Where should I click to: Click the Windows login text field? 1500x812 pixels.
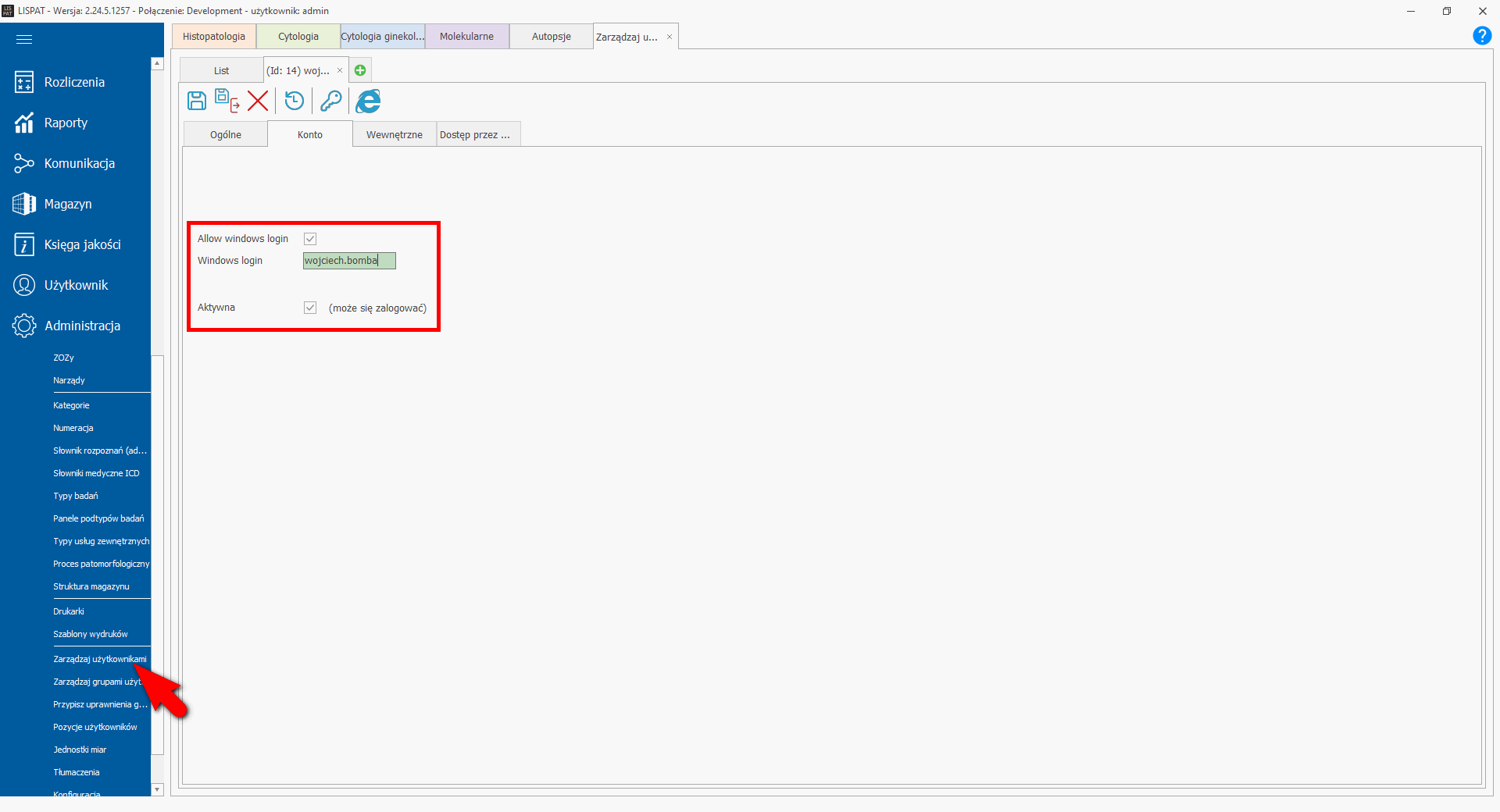(x=348, y=261)
